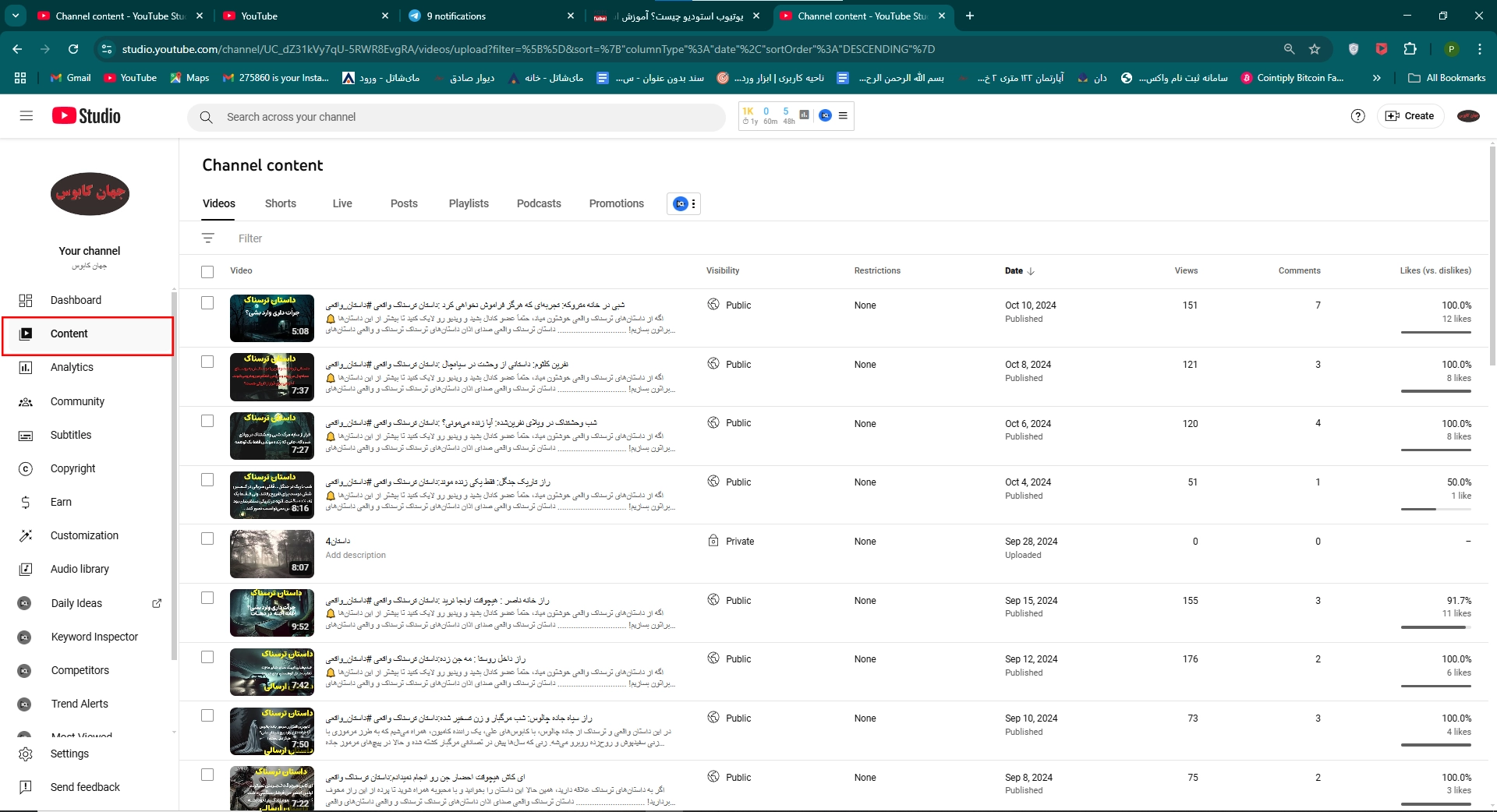Expand the bookmarks bar overflow chevron
The image size is (1497, 812).
point(1376,78)
